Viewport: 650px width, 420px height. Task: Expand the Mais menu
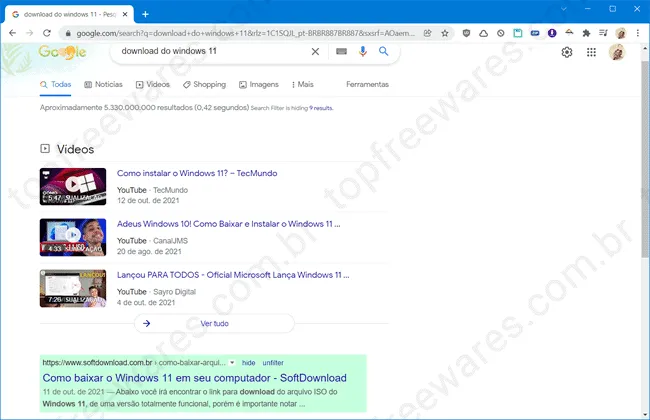click(x=303, y=85)
